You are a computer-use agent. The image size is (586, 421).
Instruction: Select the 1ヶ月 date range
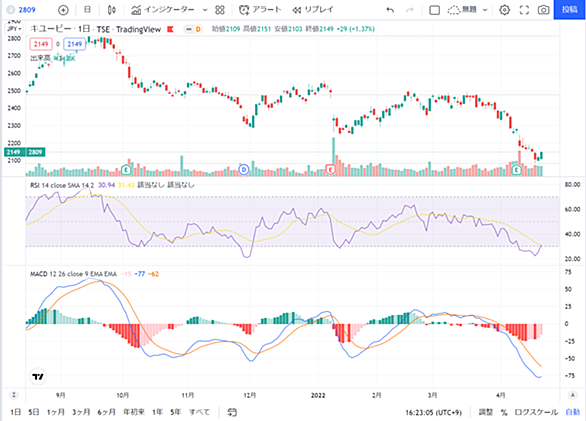[x=56, y=412]
